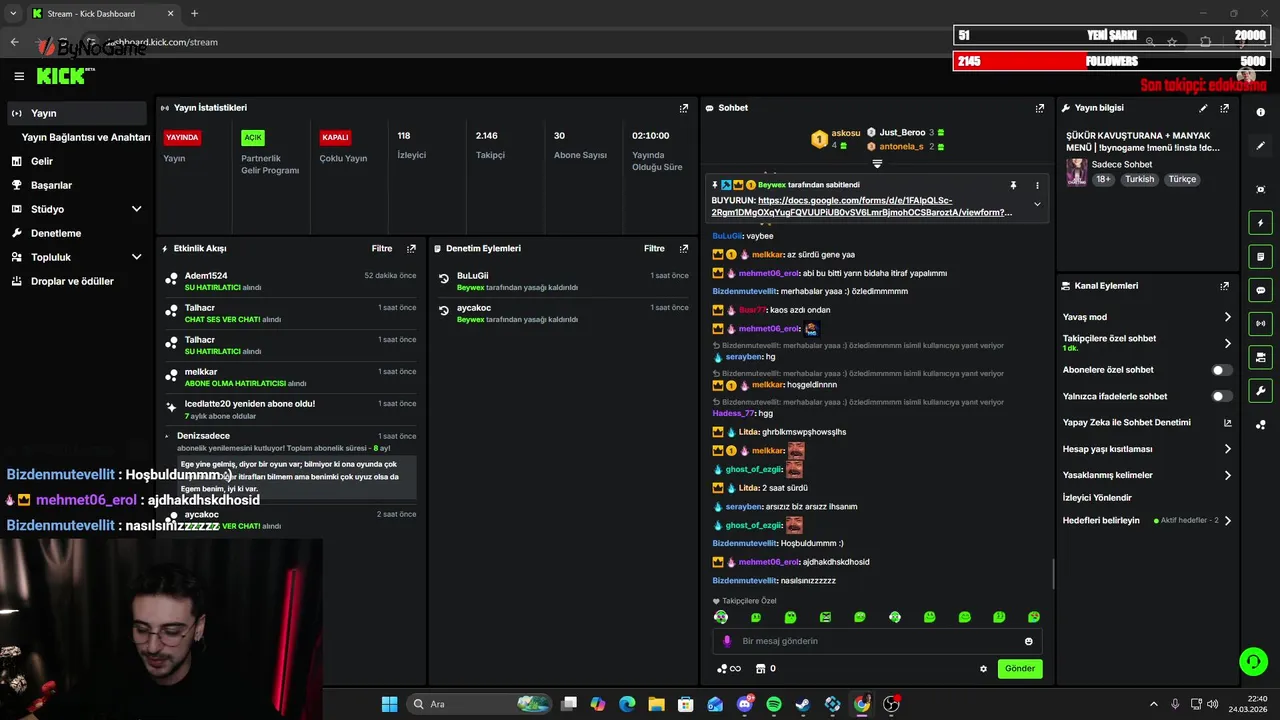Click the three-dots icon at the bottom of the right sidebar
Screen dimensions: 1280x720
tap(1261, 425)
